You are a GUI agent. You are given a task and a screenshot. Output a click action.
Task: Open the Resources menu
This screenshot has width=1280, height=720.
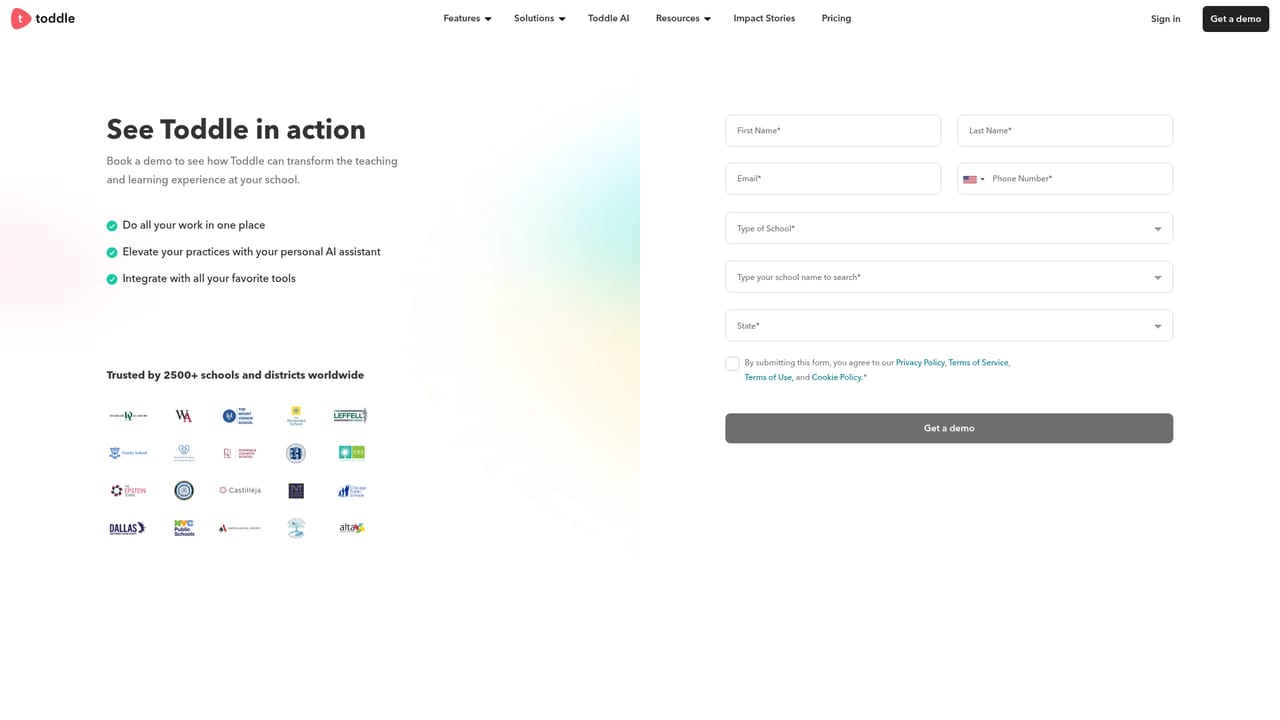tap(683, 18)
